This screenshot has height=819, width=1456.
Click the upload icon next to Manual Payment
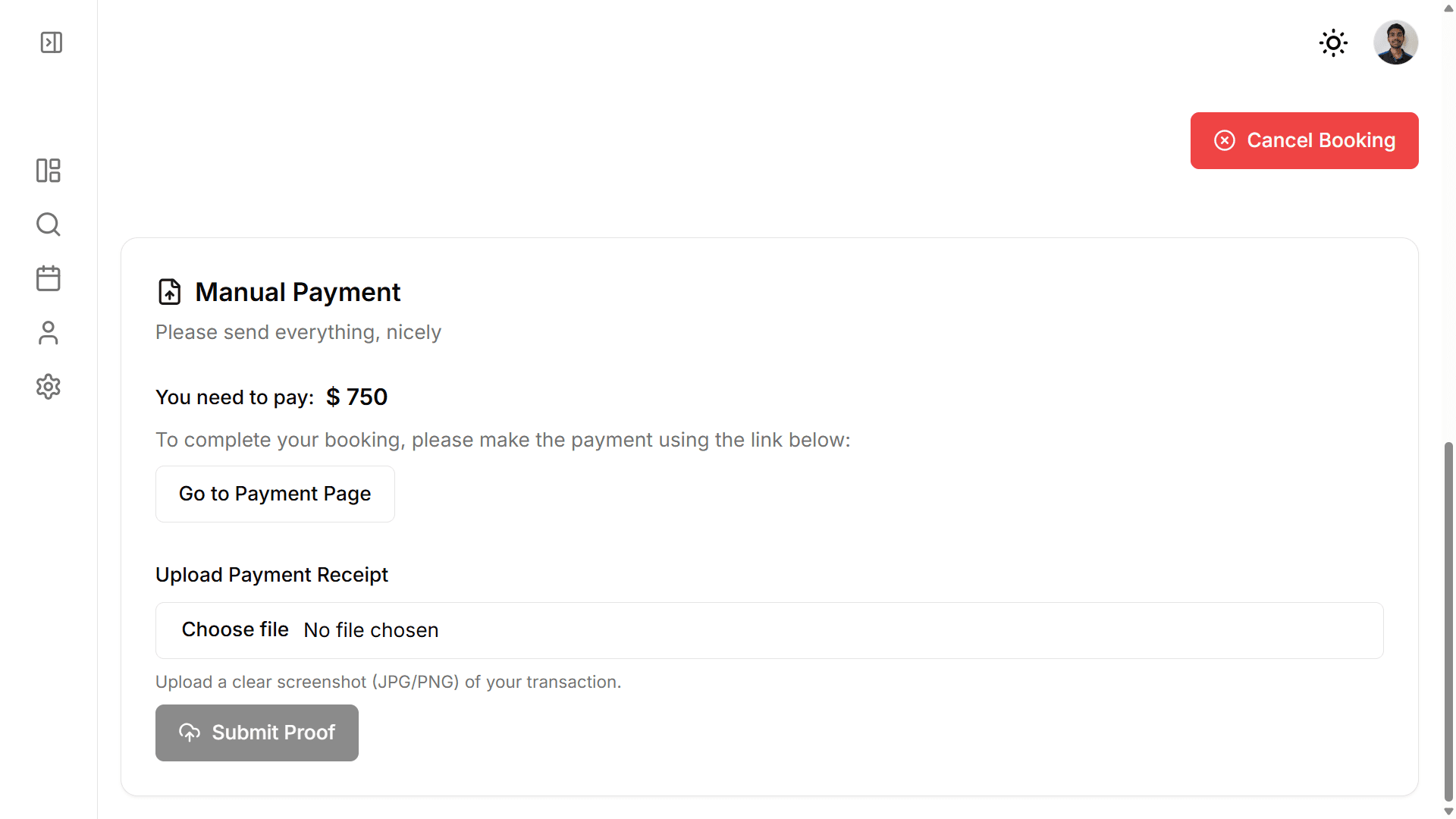pos(170,291)
